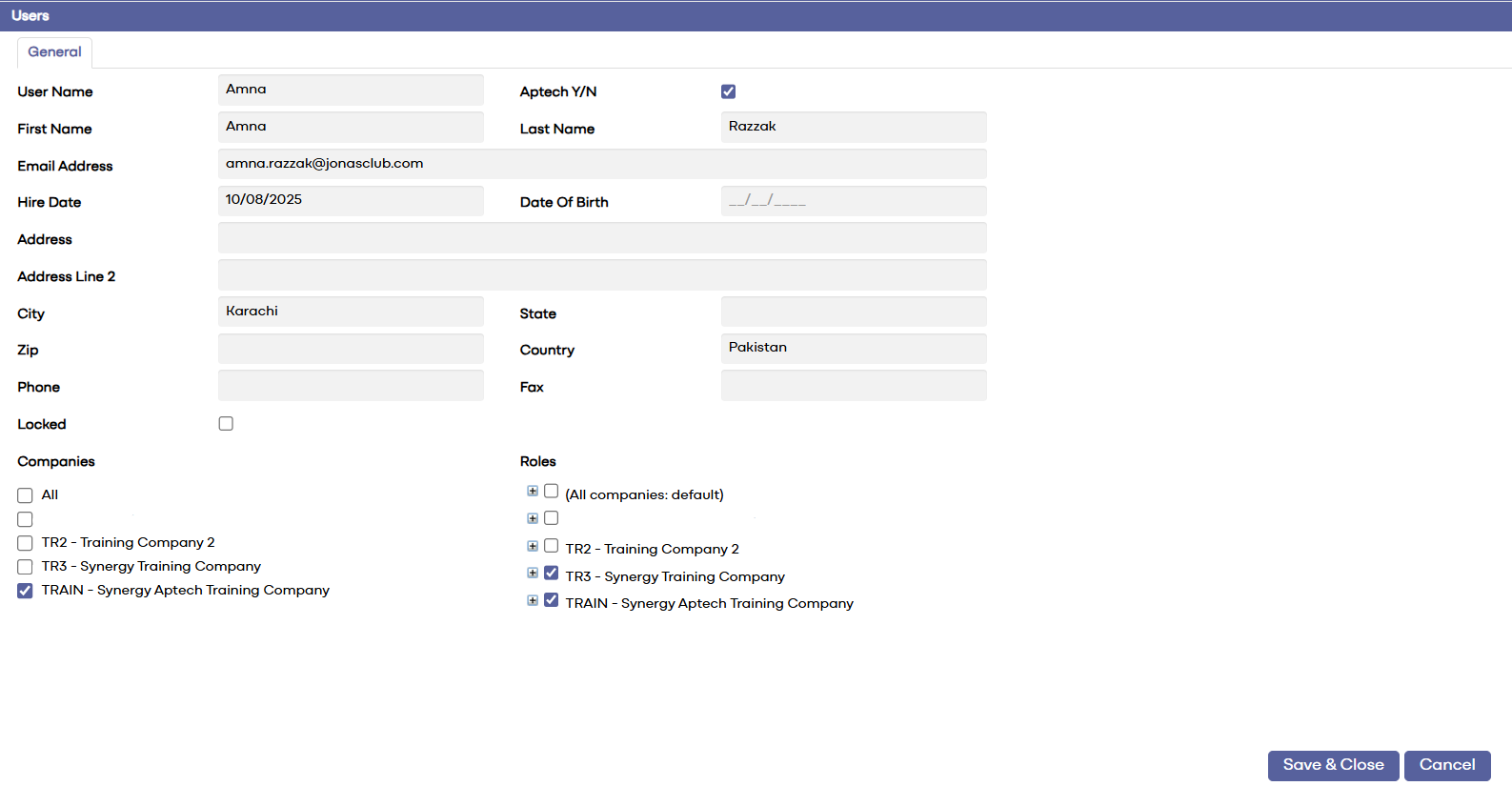1512x786 pixels.
Task: Select TR2 - Training Company 2 under Companies
Action: pyautogui.click(x=25, y=543)
